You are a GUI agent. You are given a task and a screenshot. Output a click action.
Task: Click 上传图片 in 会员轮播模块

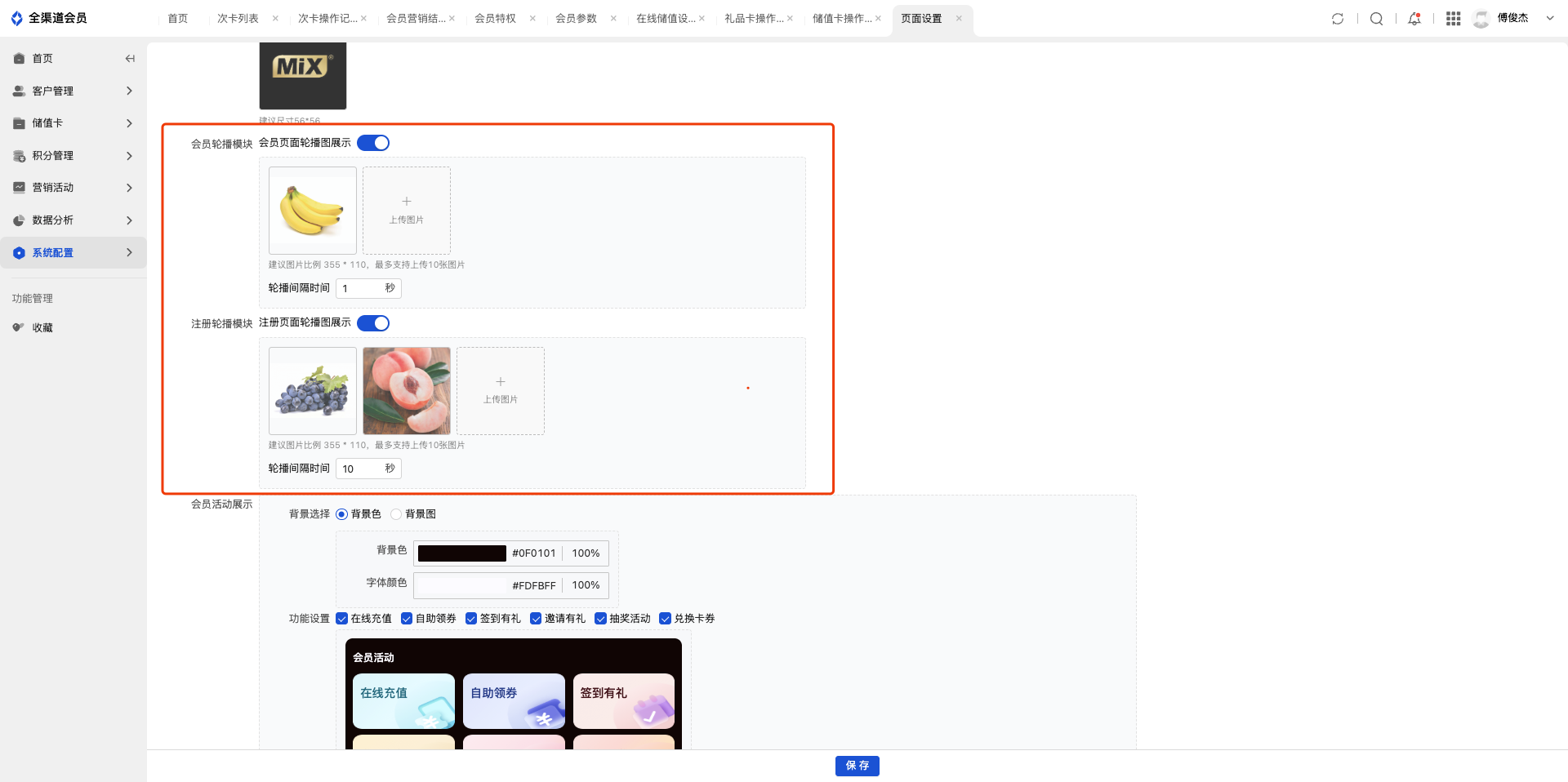coord(407,211)
